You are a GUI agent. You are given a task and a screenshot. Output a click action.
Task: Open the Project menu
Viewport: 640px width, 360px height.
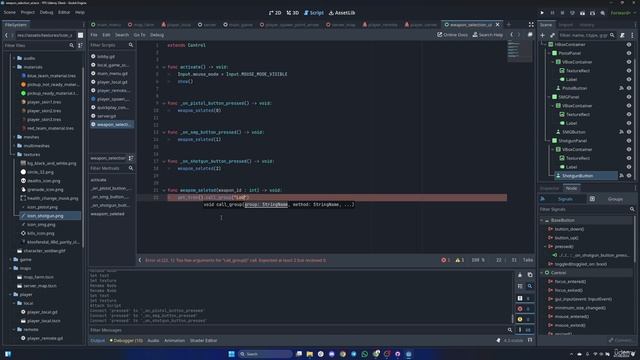pyautogui.click(x=28, y=12)
